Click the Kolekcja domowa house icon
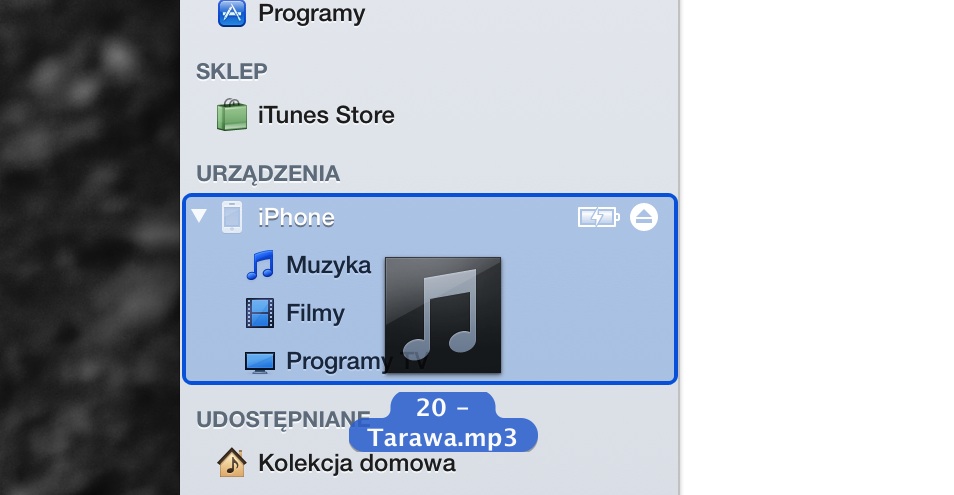The image size is (954, 495). click(x=232, y=463)
